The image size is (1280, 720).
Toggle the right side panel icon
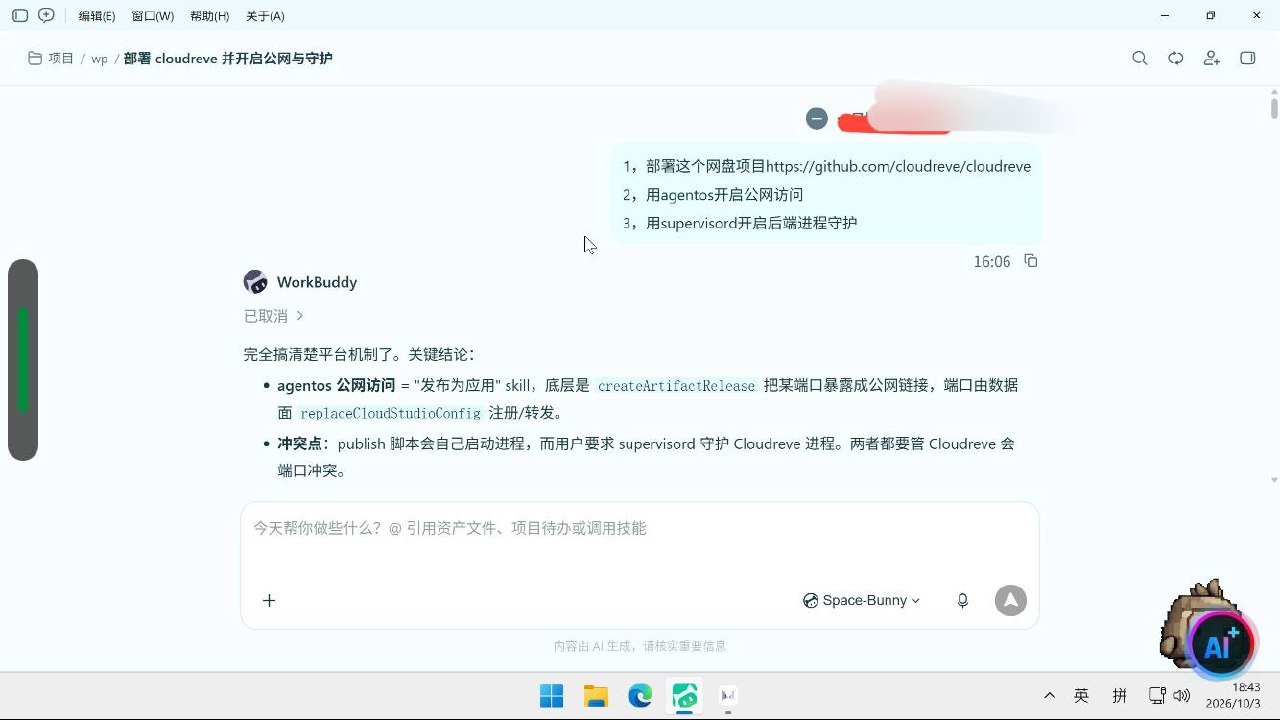(x=1248, y=59)
